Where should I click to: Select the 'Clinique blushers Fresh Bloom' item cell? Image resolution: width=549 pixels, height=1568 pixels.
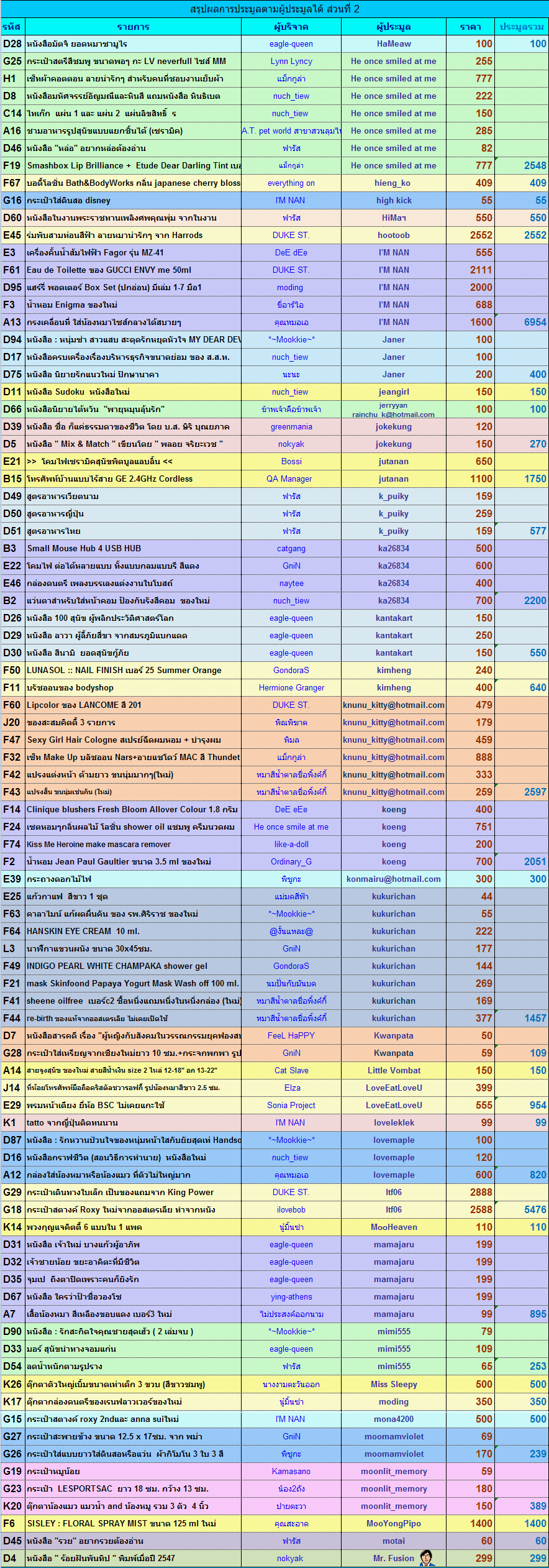click(133, 810)
